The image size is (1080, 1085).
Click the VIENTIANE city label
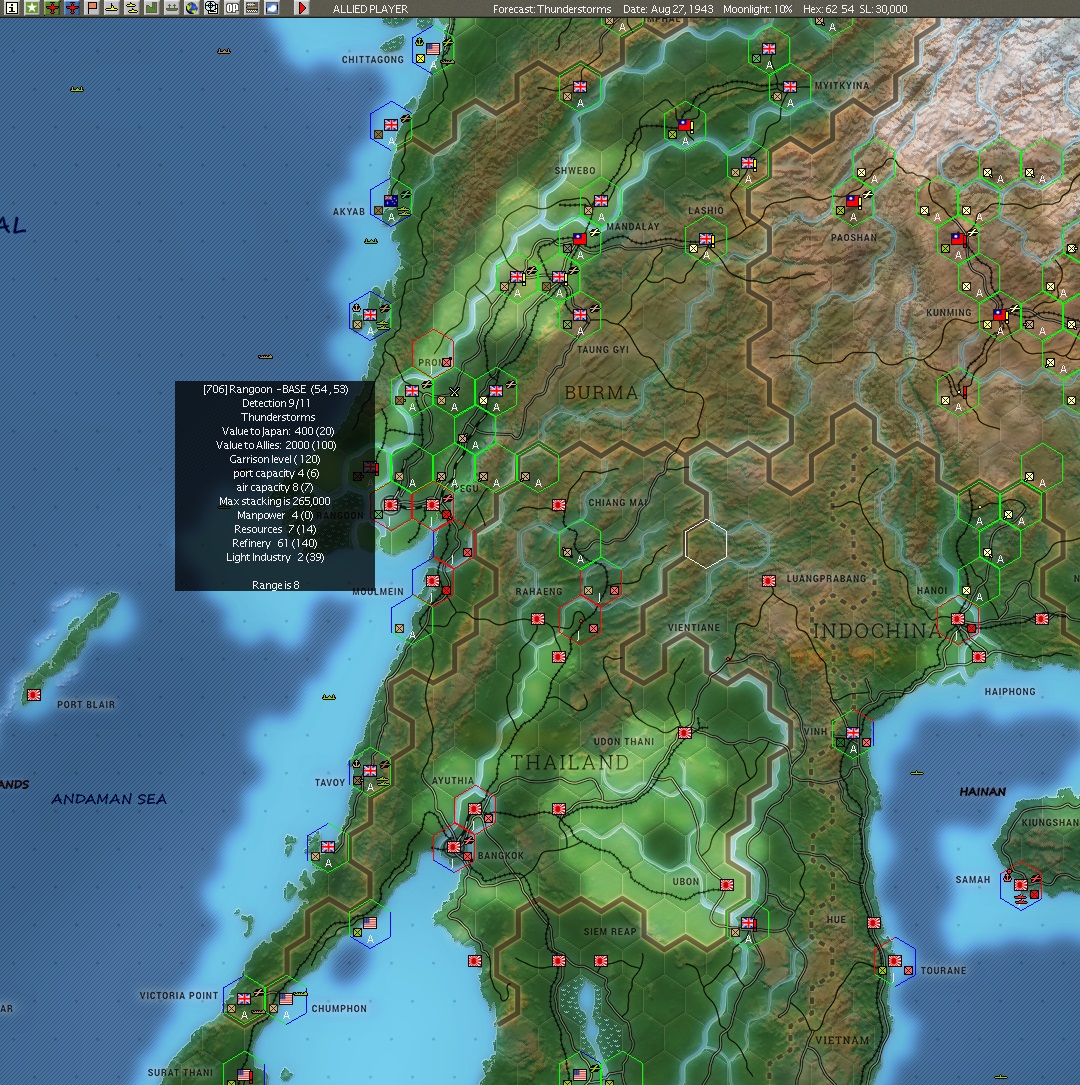pyautogui.click(x=694, y=628)
